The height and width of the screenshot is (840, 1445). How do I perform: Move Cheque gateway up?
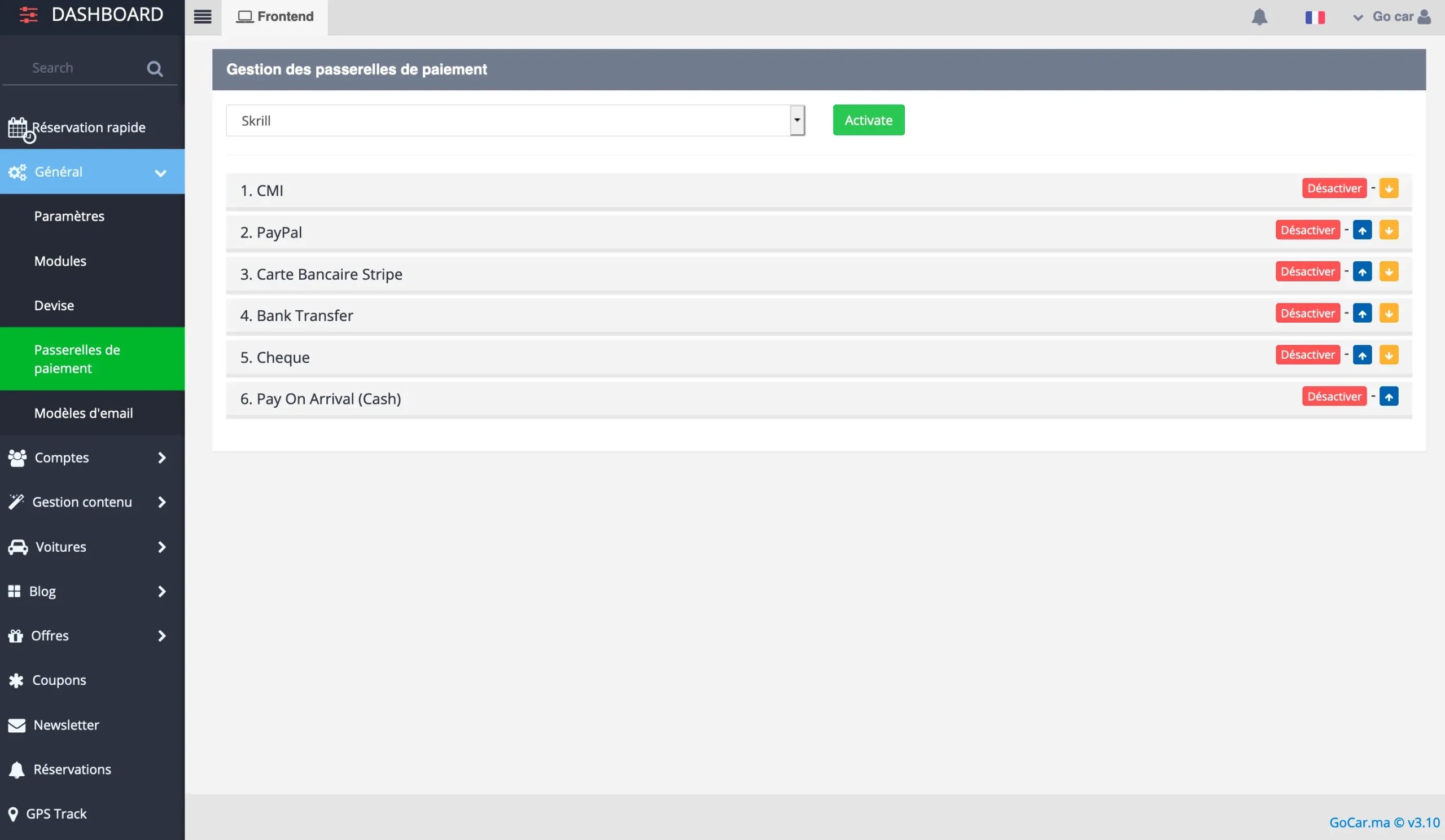[x=1363, y=355]
